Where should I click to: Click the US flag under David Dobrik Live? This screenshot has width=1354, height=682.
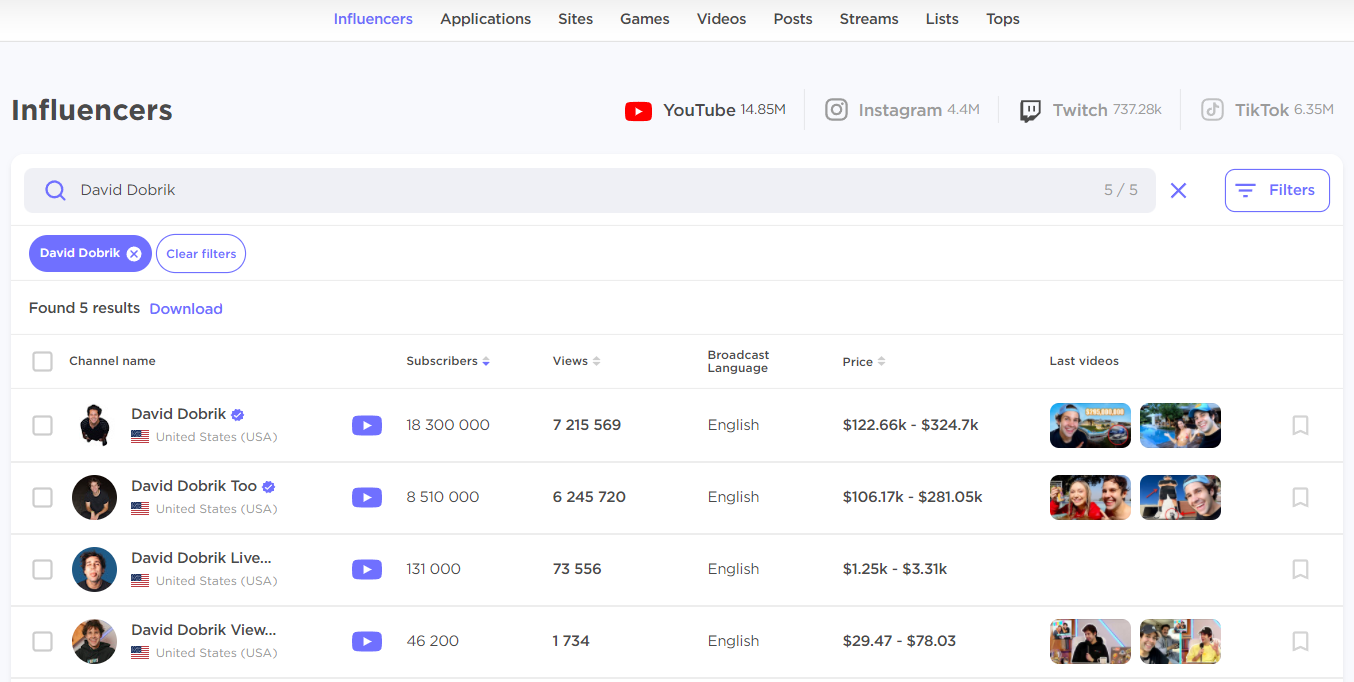(140, 581)
